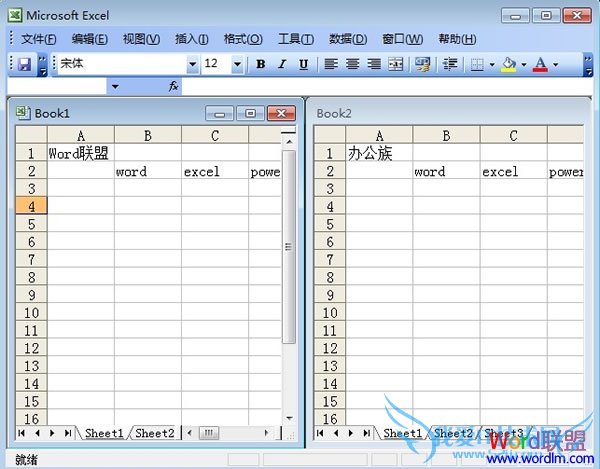600x469 pixels.
Task: Open the font size dropdown (12)
Action: pyautogui.click(x=237, y=64)
